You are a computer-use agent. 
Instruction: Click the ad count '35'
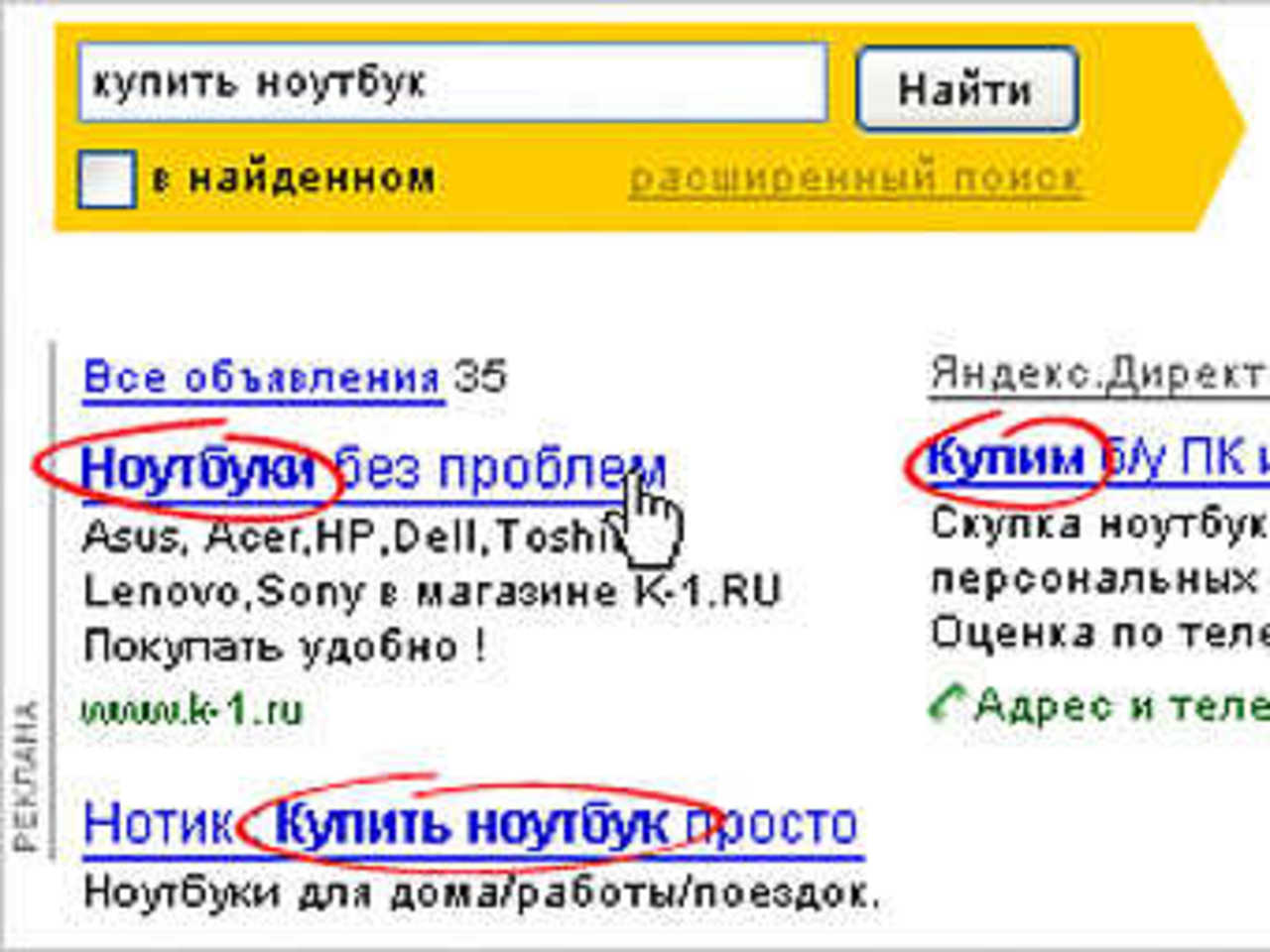pos(480,377)
